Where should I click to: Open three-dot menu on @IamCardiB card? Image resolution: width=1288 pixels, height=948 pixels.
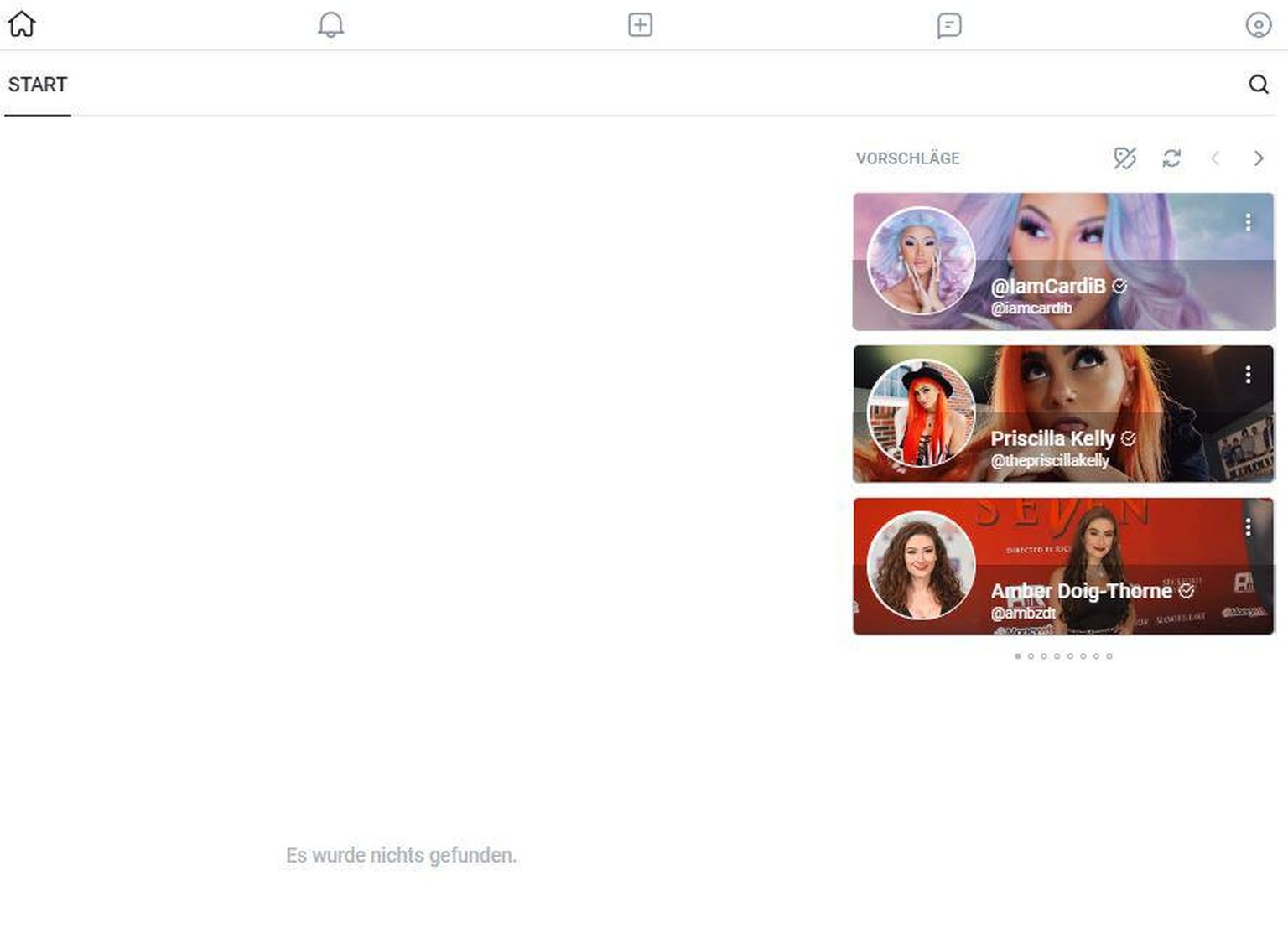1248,221
